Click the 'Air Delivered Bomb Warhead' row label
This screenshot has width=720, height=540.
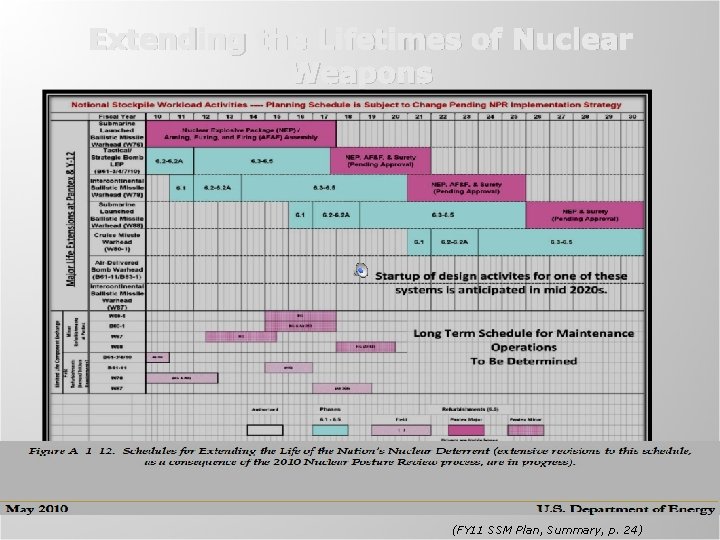pyautogui.click(x=117, y=270)
